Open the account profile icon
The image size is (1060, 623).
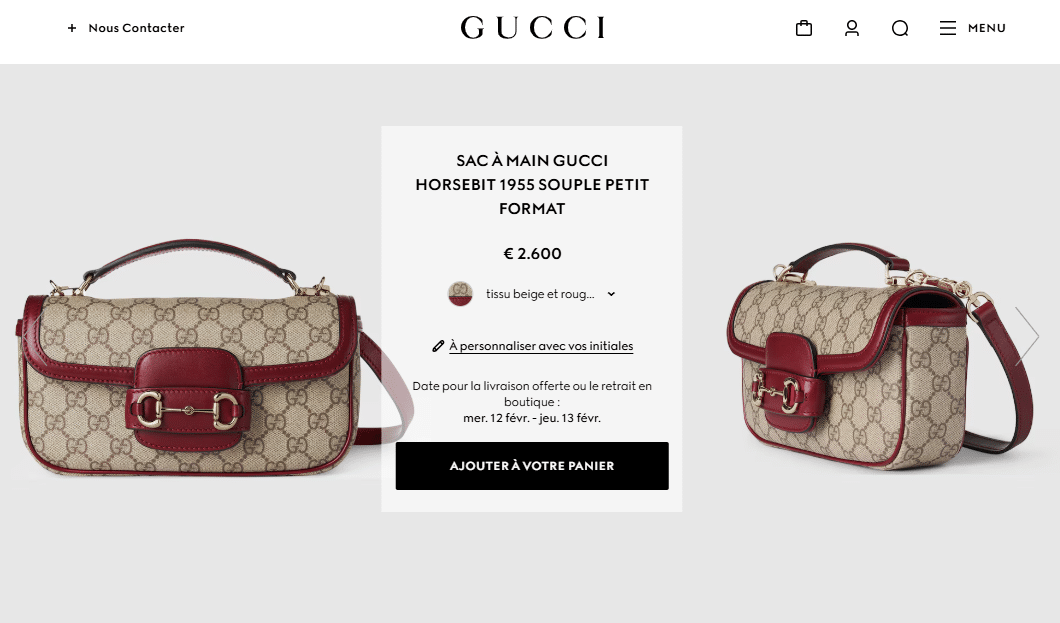coord(852,28)
